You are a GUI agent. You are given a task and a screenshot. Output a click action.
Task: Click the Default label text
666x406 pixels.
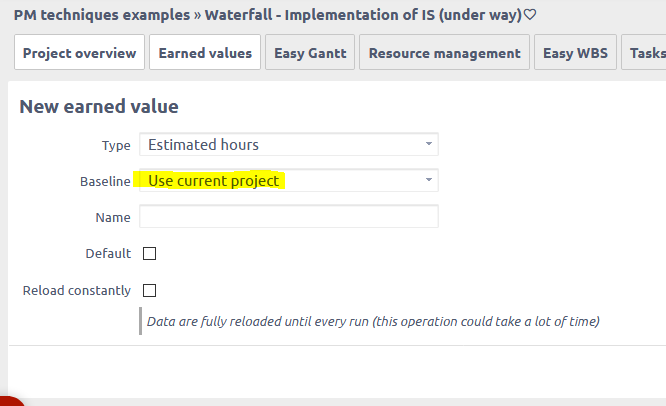(108, 254)
